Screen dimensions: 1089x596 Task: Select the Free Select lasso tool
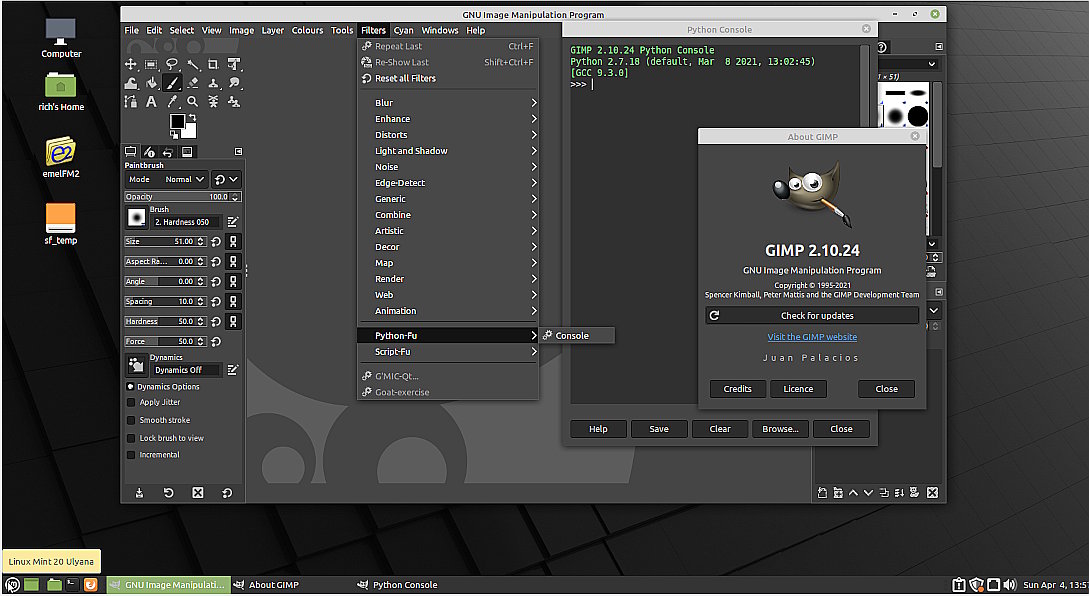point(172,65)
